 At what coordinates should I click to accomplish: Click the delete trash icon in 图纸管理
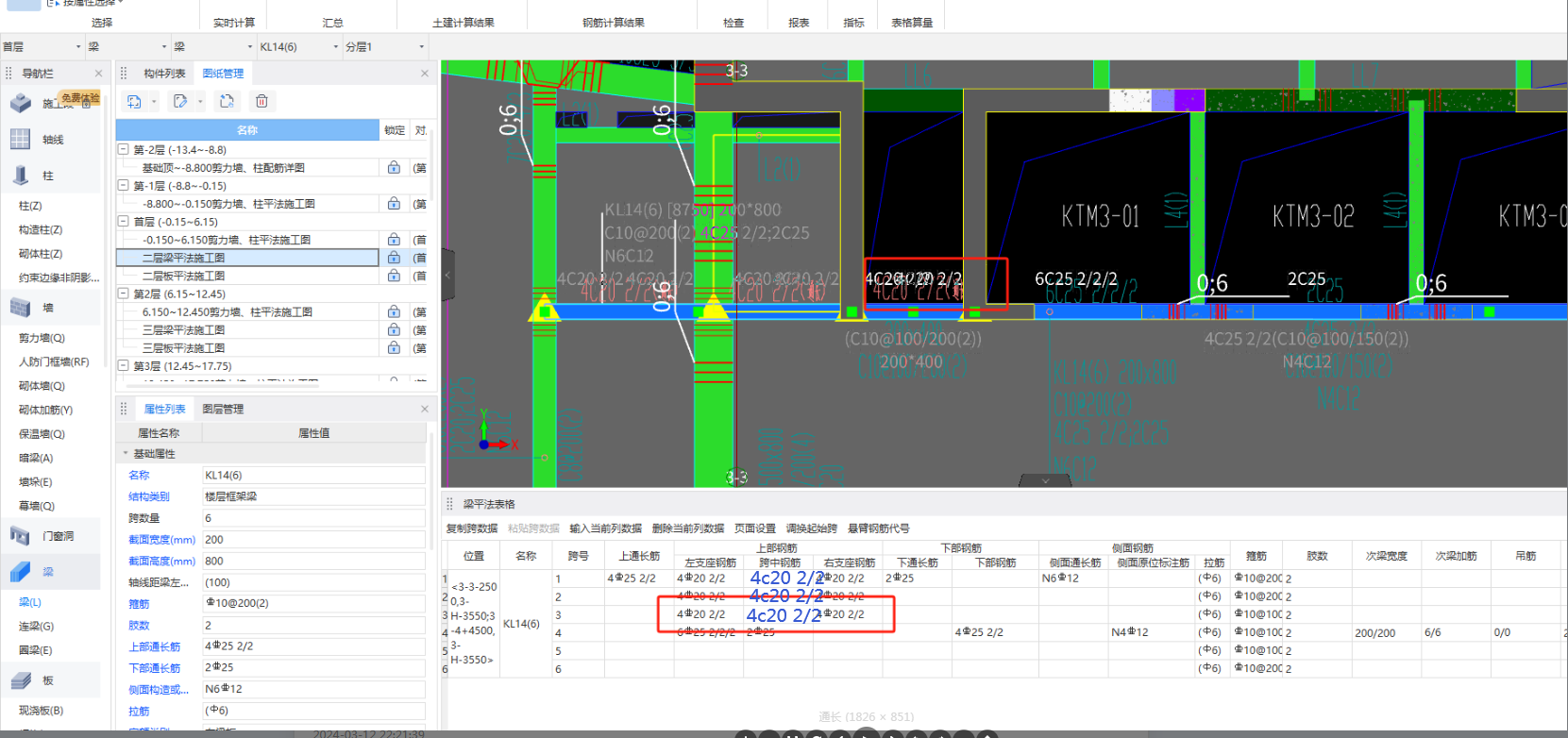point(261,101)
